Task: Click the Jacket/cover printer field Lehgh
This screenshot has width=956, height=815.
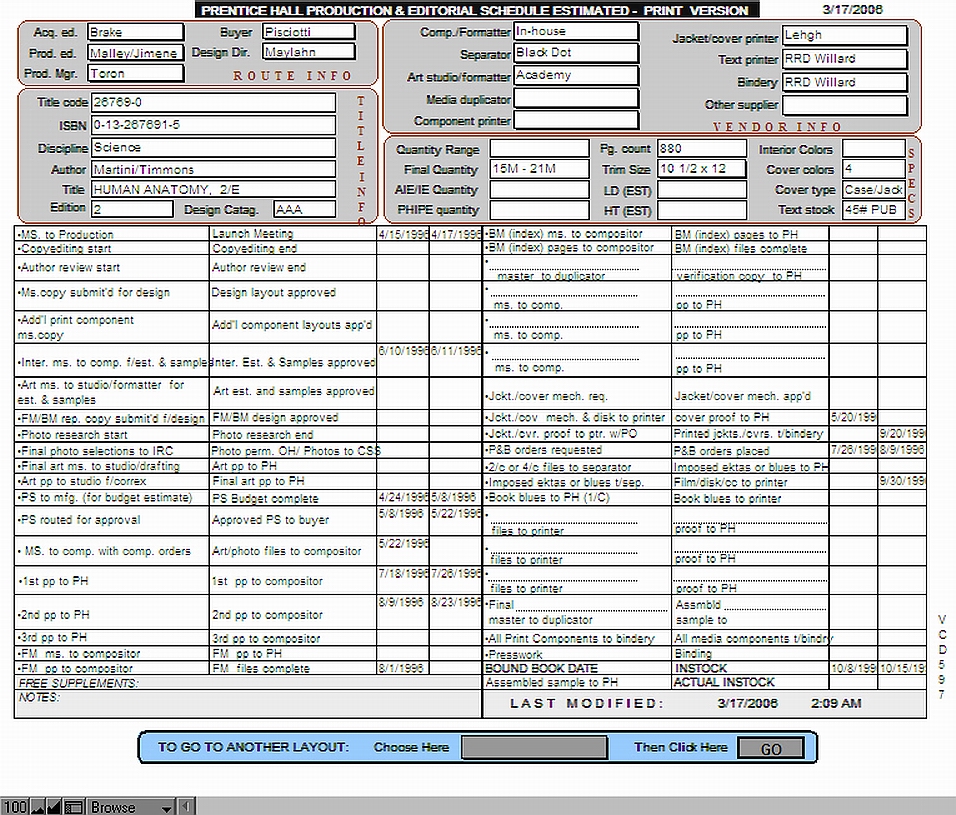Action: tap(845, 35)
